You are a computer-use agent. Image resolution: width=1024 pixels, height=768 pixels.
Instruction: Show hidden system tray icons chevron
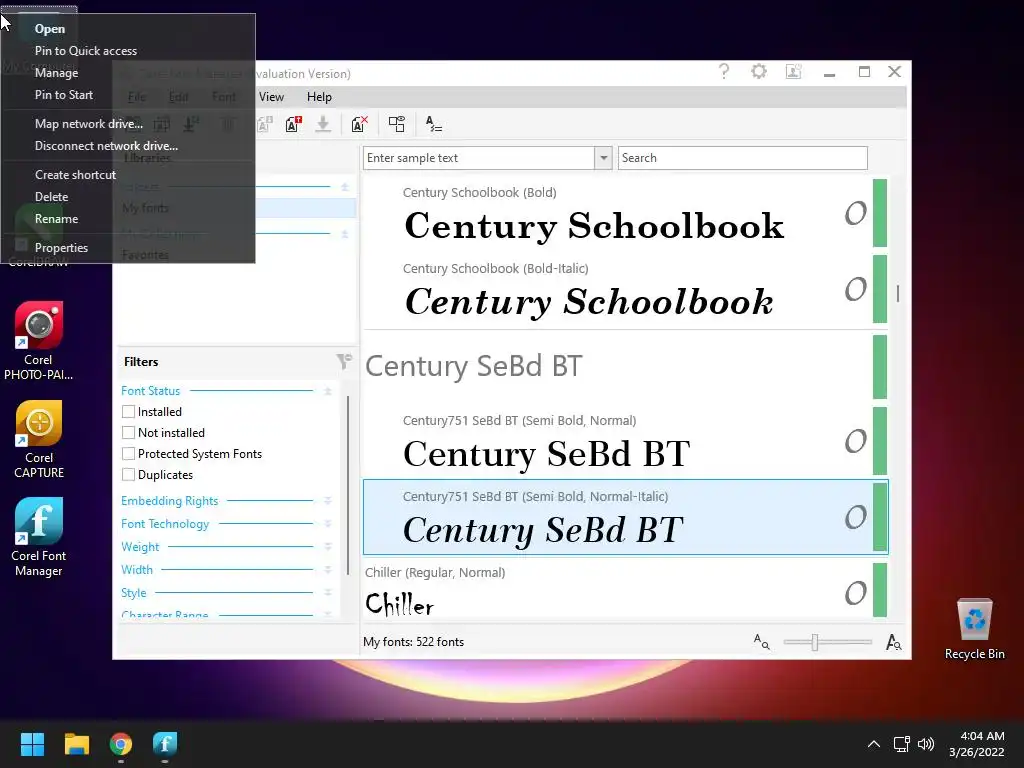point(874,744)
